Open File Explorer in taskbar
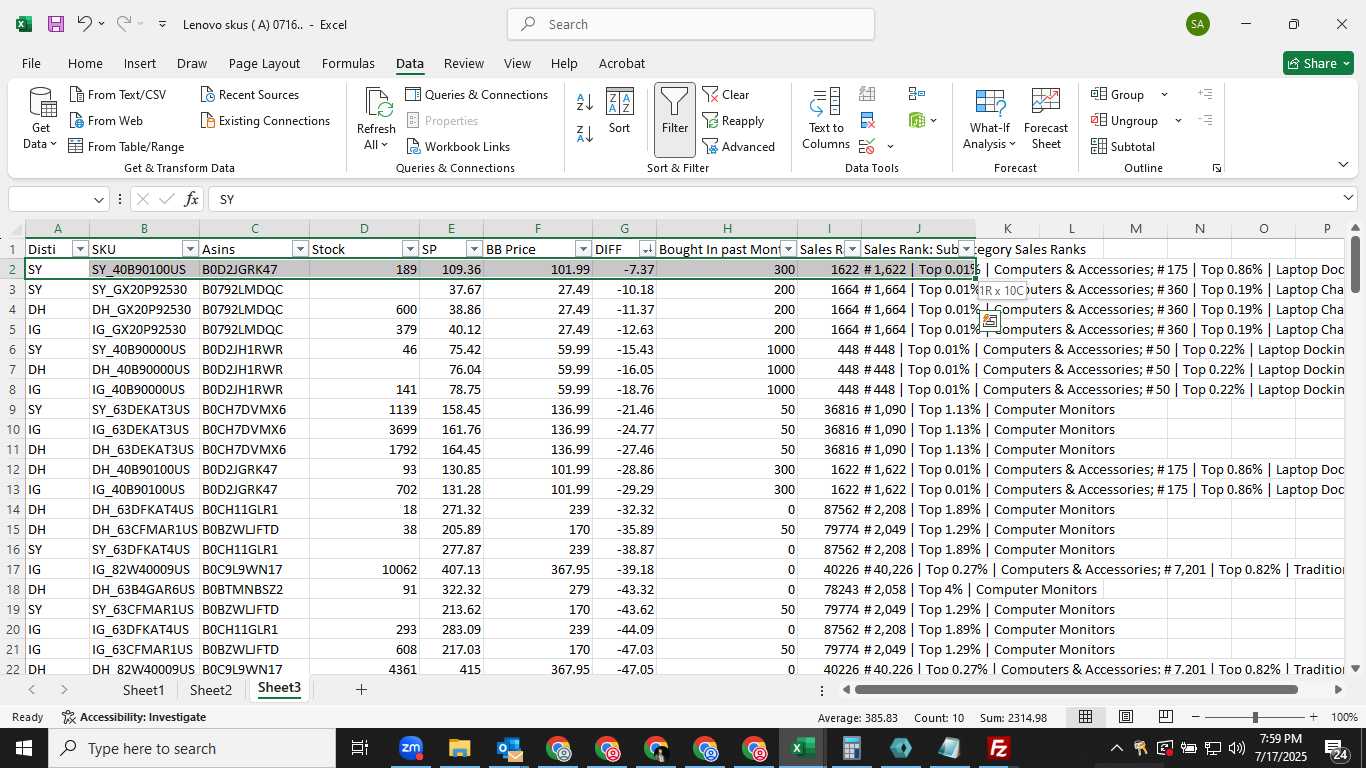1366x768 pixels. 459,748
